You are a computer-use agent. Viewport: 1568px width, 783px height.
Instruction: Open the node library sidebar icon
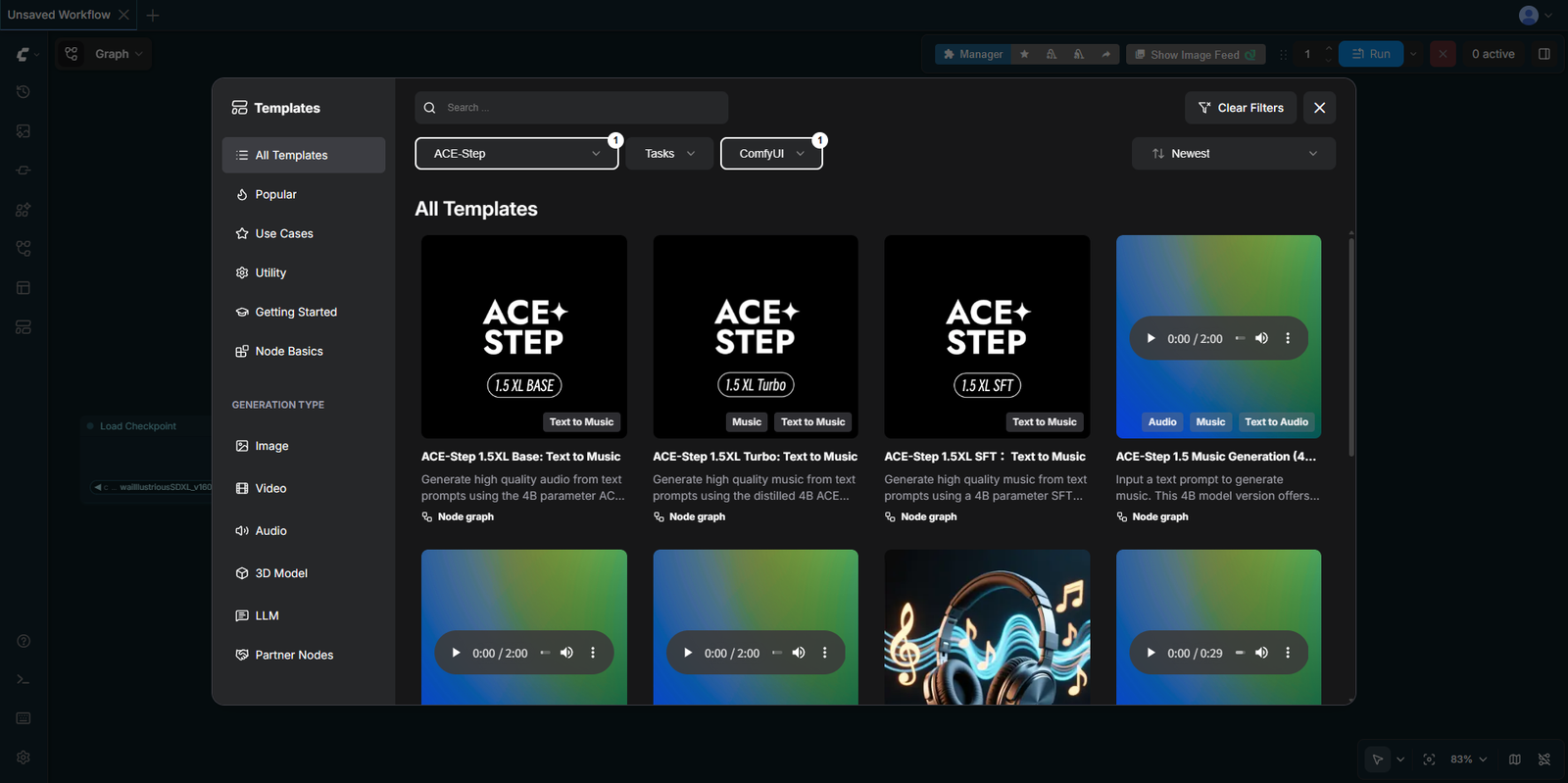coord(24,171)
